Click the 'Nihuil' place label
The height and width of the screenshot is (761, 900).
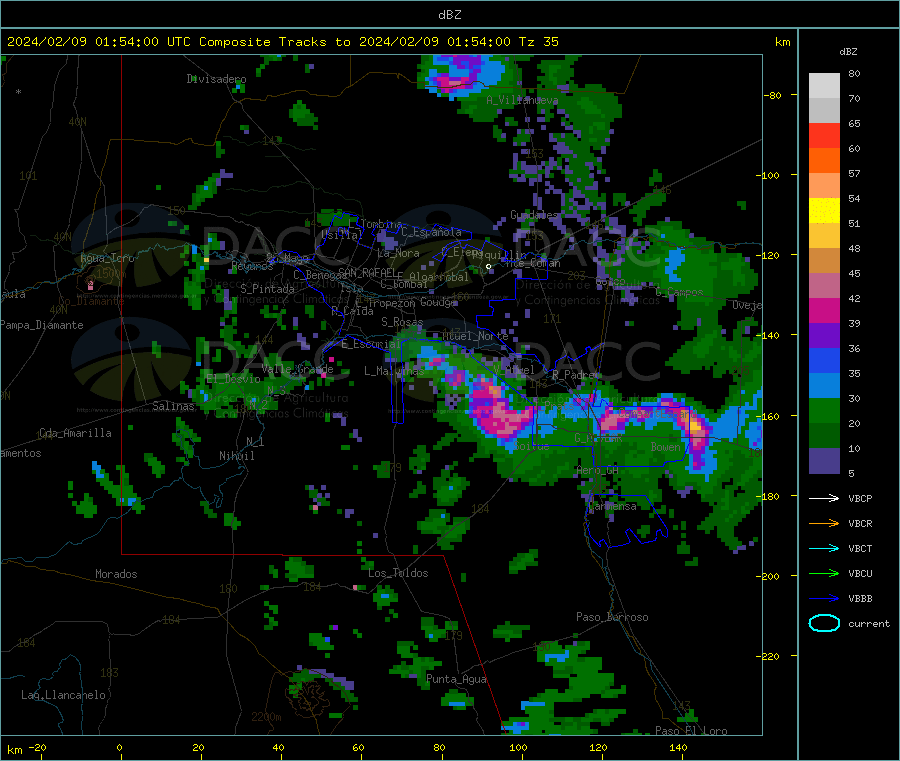click(x=236, y=456)
